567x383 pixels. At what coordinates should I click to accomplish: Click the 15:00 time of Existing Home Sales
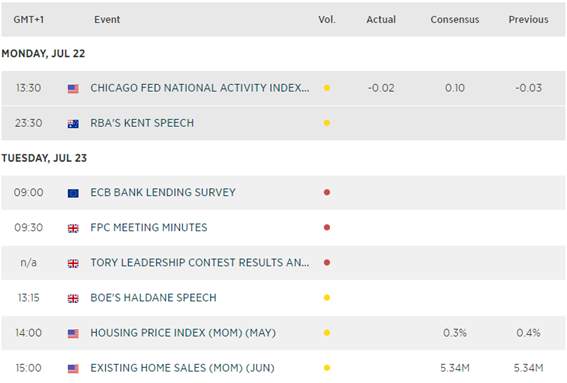[29, 368]
